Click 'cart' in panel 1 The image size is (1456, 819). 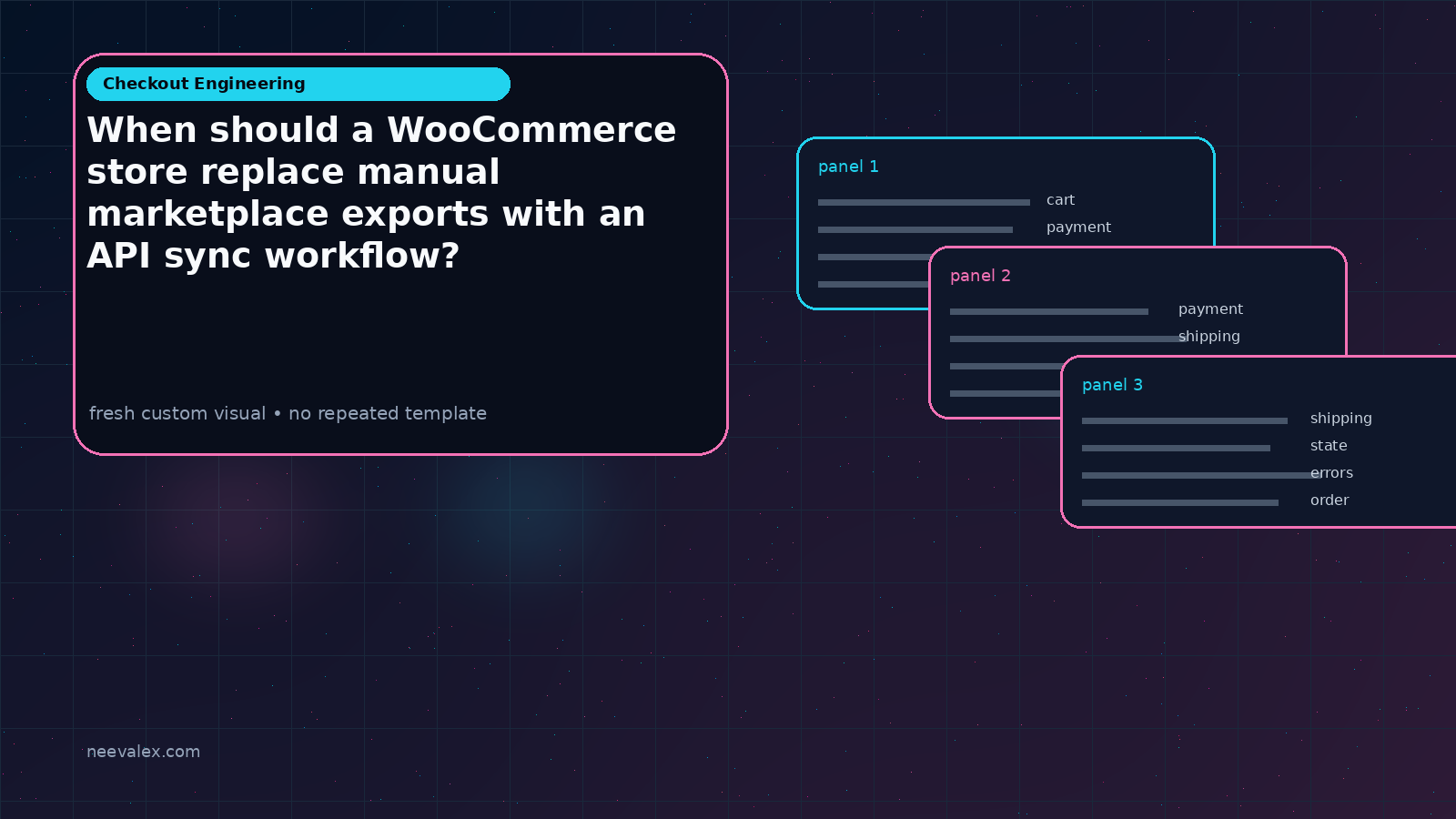(x=1060, y=200)
